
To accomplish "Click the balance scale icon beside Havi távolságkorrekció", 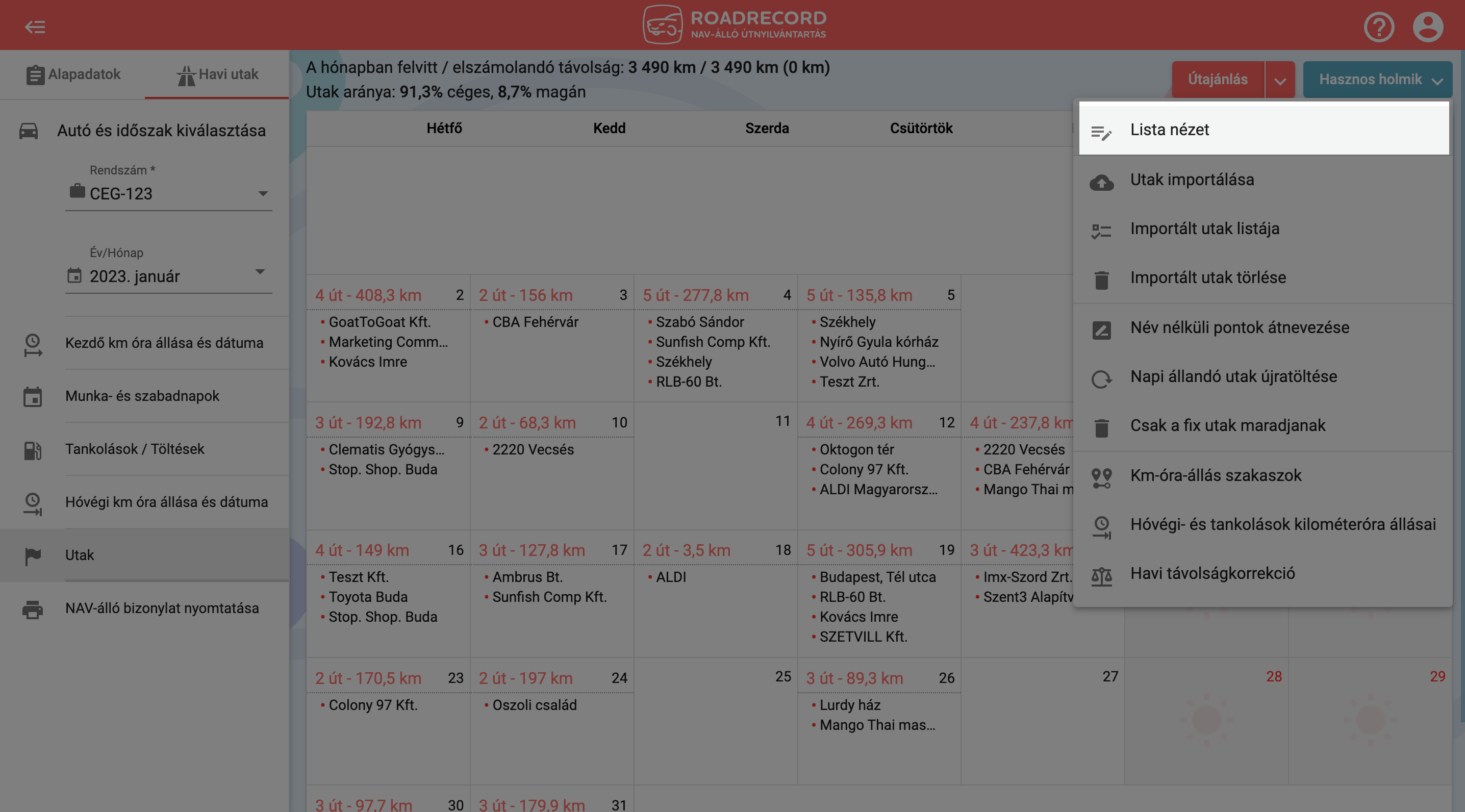I will 1101,576.
